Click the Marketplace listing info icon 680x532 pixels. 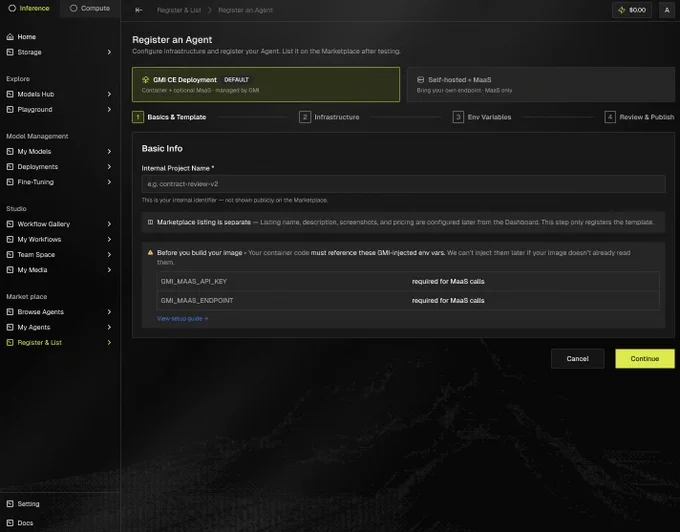pyautogui.click(x=150, y=222)
